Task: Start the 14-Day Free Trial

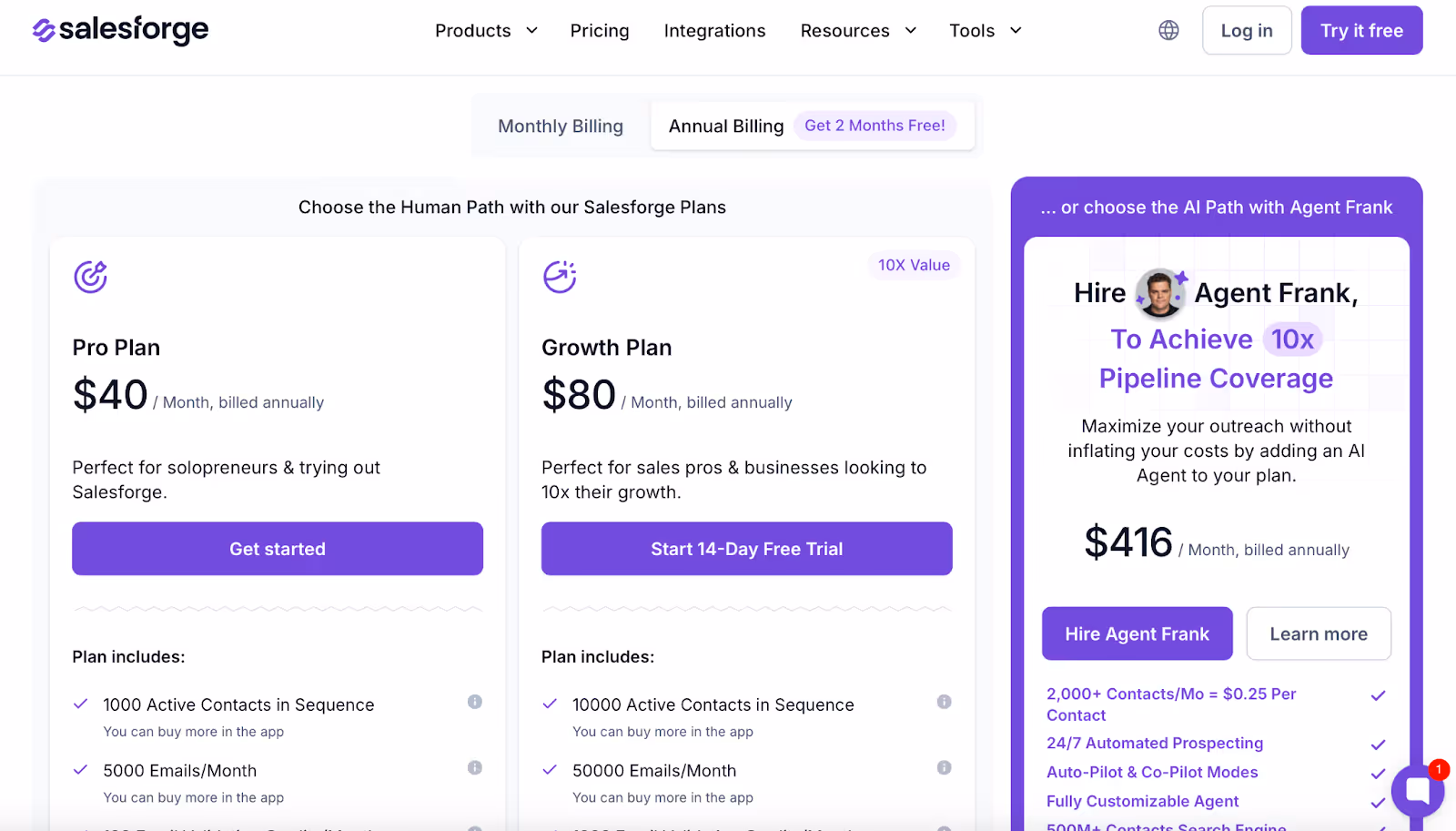Action: click(746, 549)
